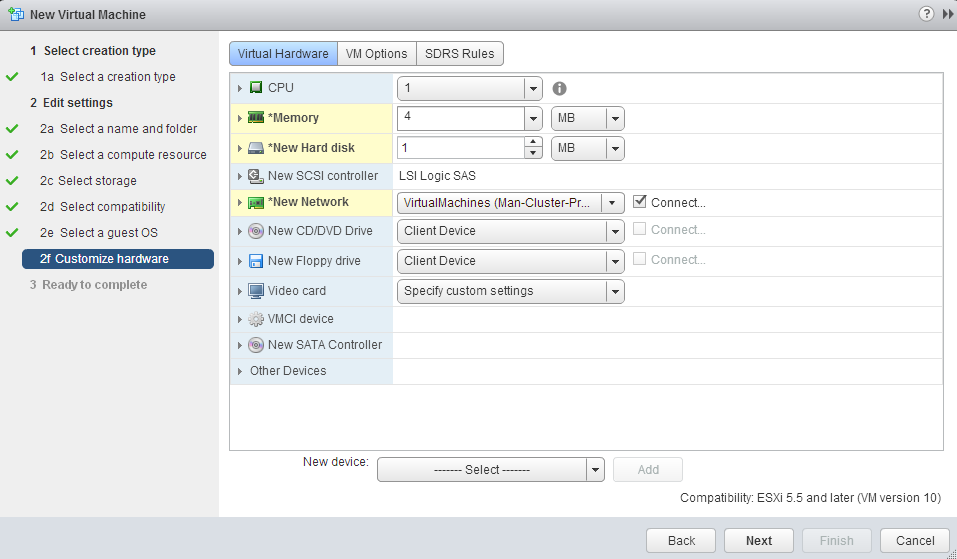Viewport: 957px width, 559px height.
Task: Click the New Network adapter icon
Action: coord(256,203)
